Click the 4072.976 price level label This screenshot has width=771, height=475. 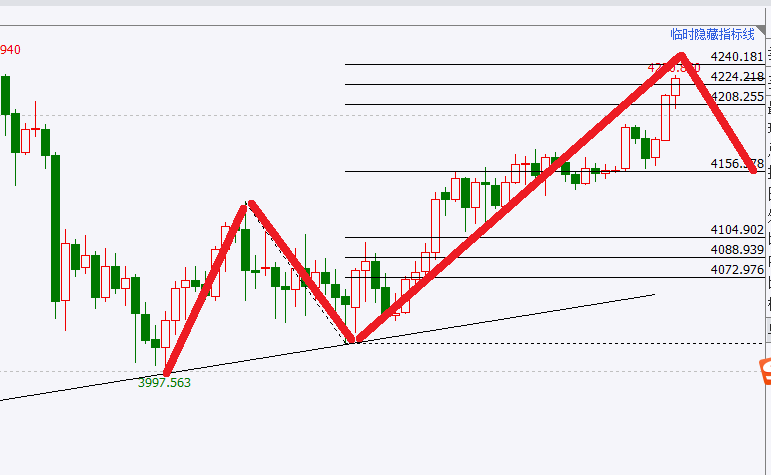[737, 270]
